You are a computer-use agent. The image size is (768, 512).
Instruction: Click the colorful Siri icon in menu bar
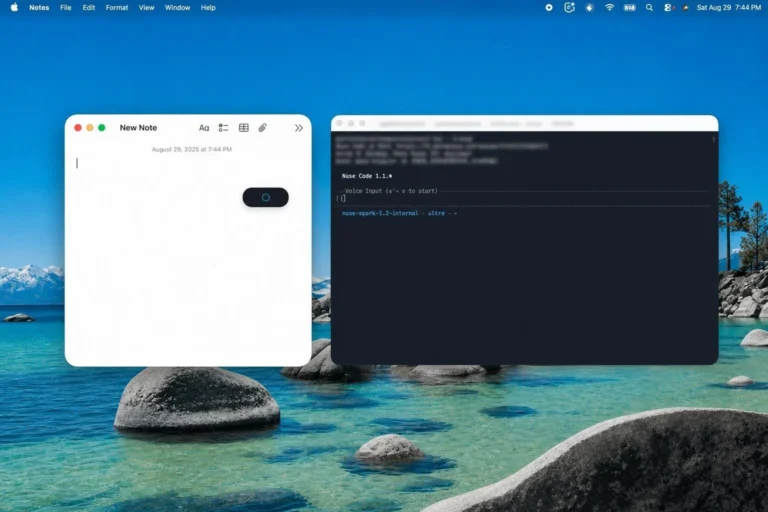(685, 7)
